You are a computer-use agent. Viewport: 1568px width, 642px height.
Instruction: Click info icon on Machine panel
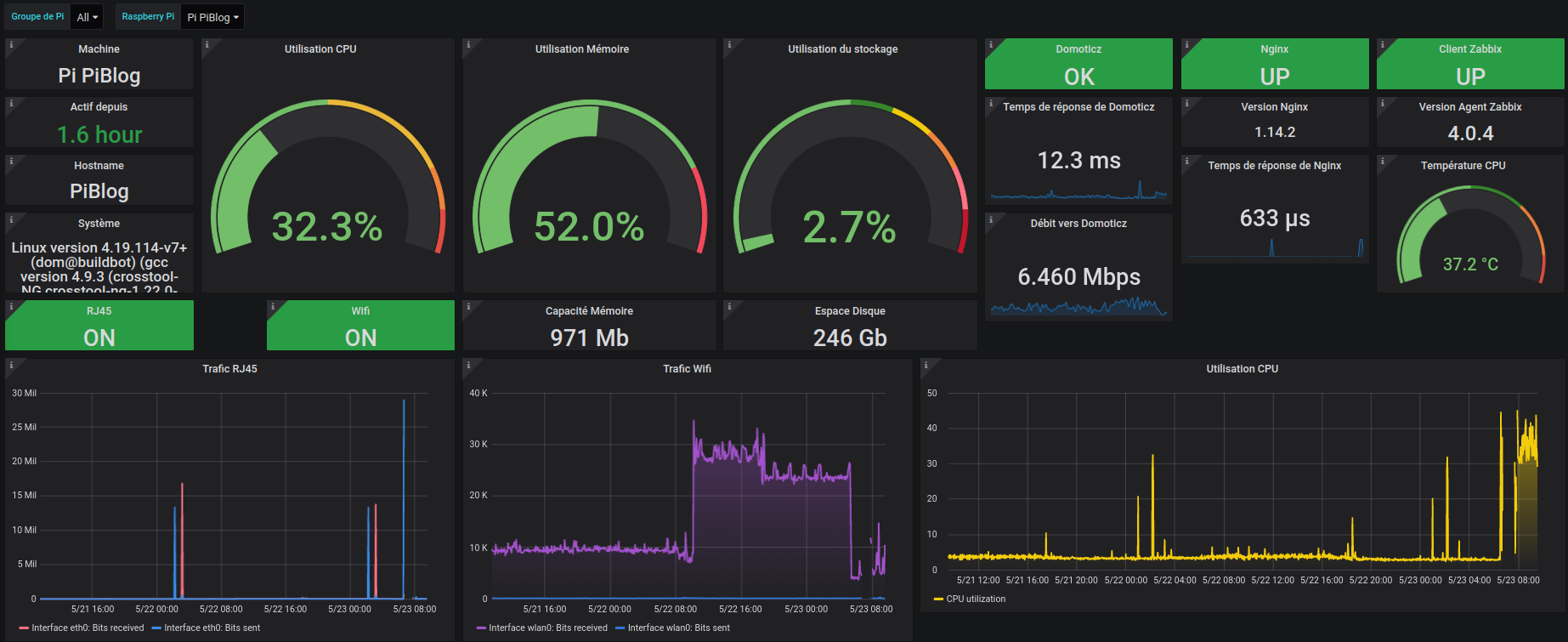11,45
